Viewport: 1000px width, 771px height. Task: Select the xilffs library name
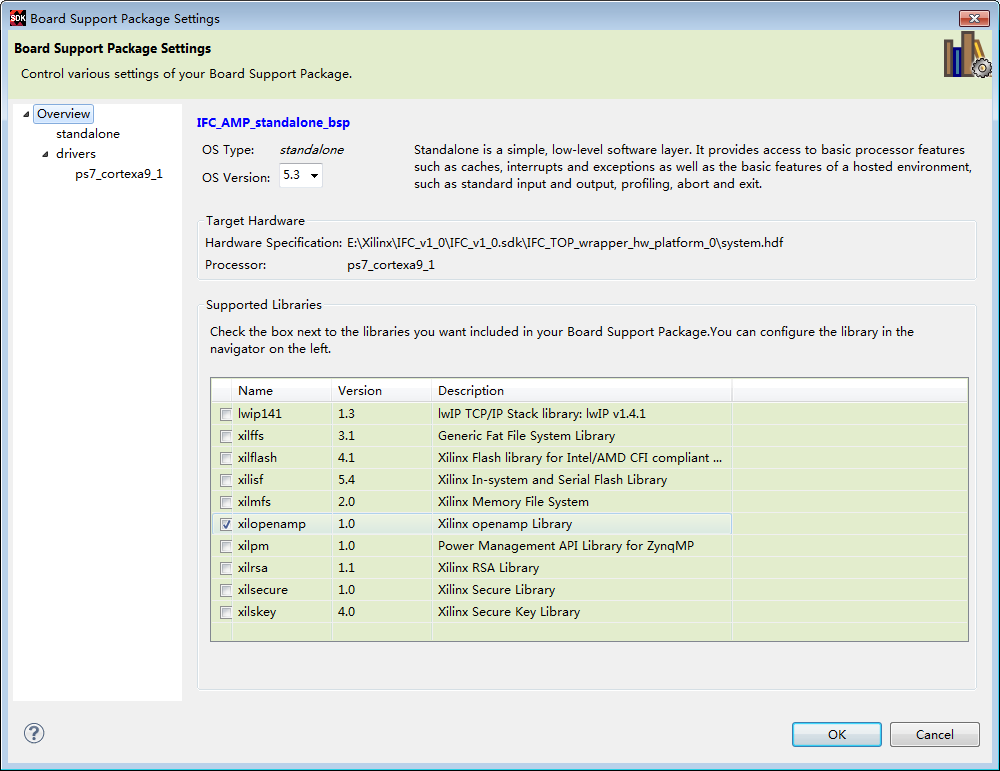(251, 436)
